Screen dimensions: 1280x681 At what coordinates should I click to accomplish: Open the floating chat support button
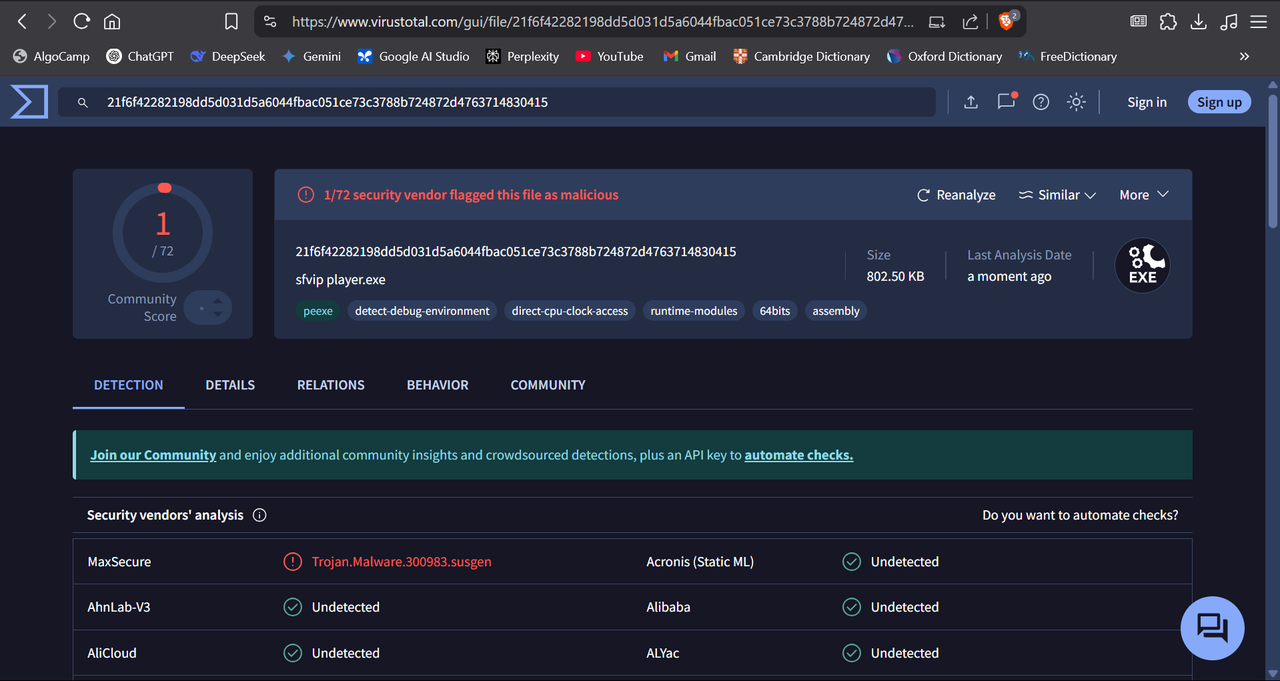[1212, 628]
